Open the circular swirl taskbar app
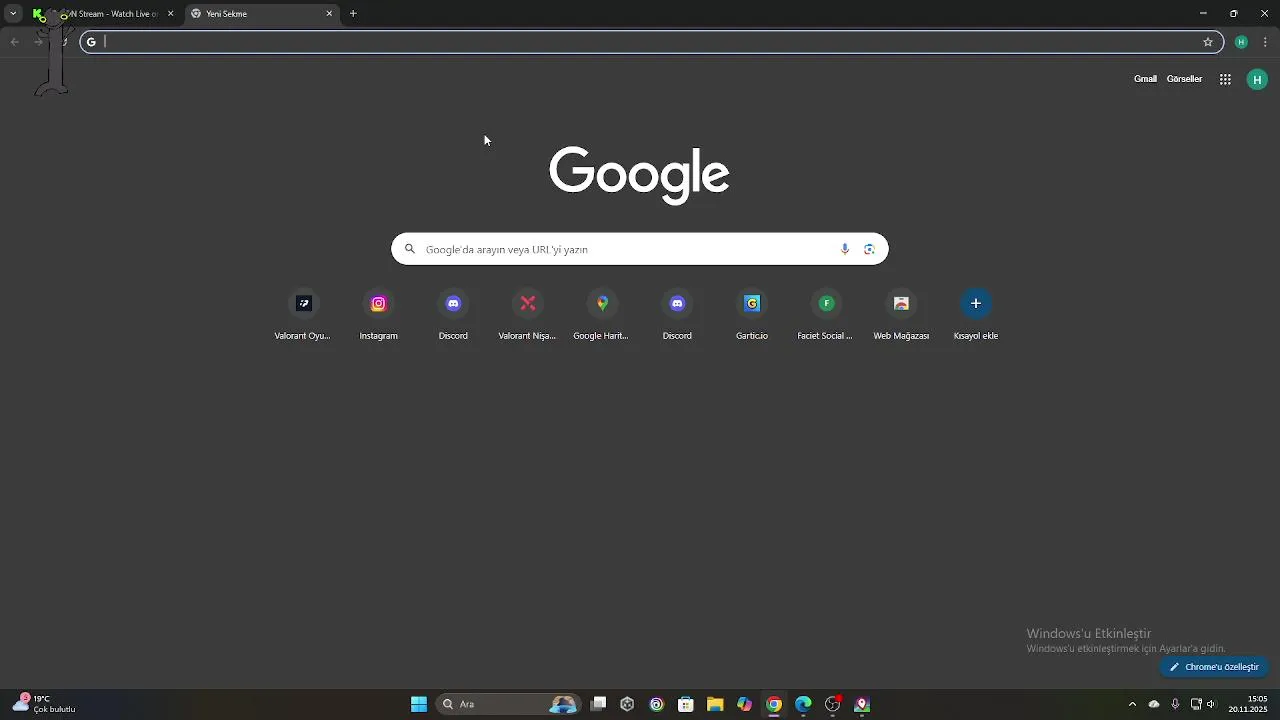This screenshot has width=1280, height=720. click(656, 704)
